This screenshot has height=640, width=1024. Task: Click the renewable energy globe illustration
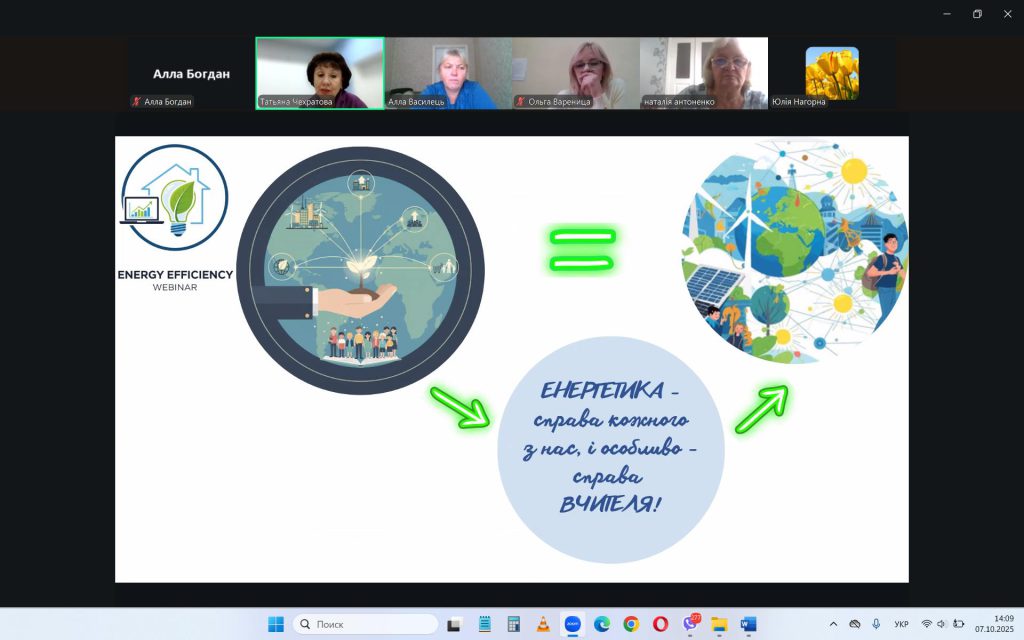tap(793, 251)
